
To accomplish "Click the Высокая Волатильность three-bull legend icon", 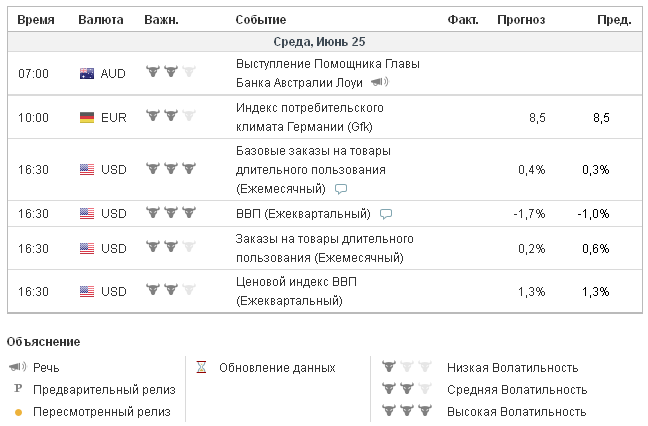I will [x=406, y=411].
